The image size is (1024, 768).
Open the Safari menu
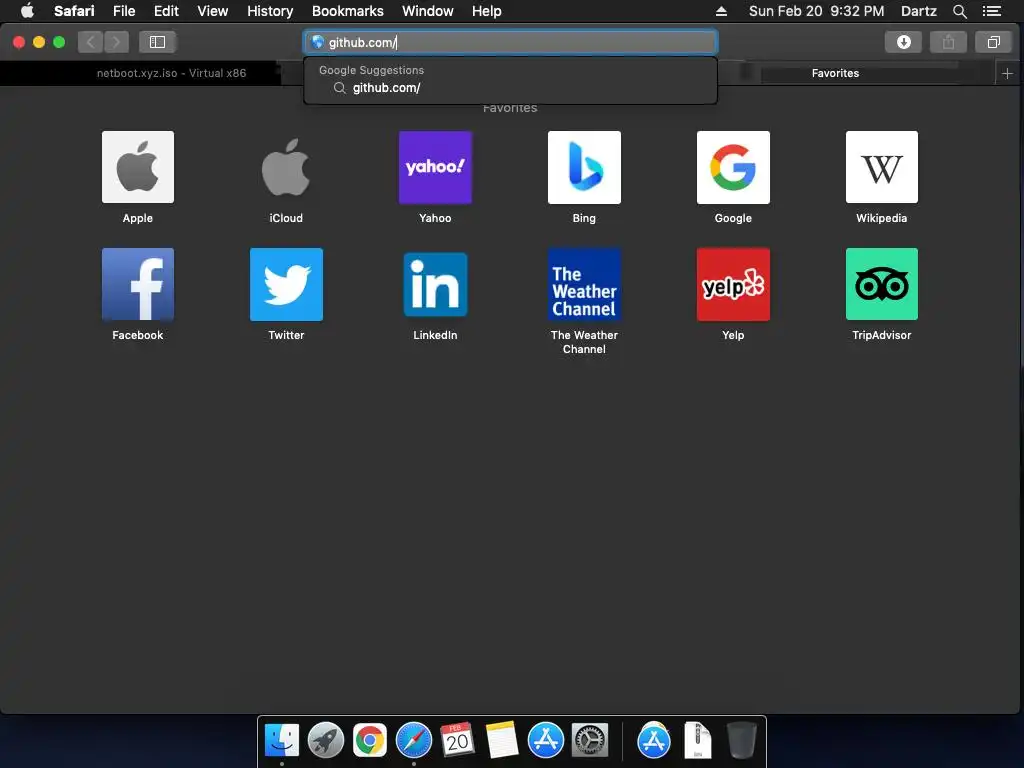tap(74, 11)
